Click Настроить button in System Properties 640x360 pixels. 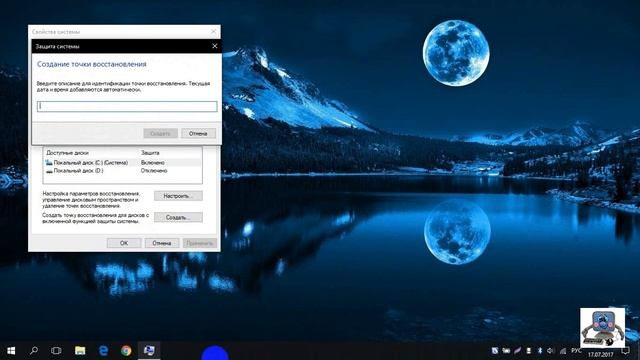(x=178, y=196)
